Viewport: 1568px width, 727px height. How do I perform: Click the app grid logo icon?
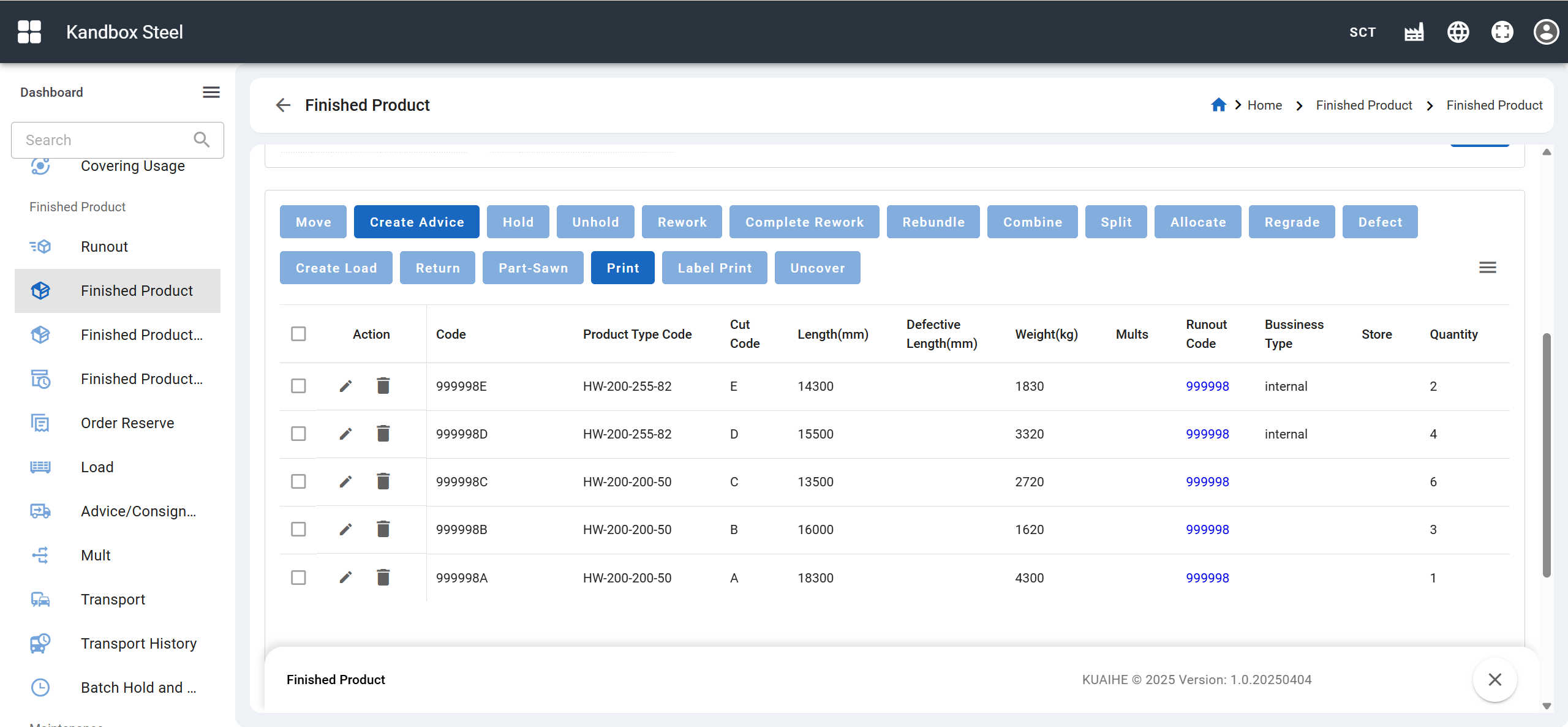(29, 32)
